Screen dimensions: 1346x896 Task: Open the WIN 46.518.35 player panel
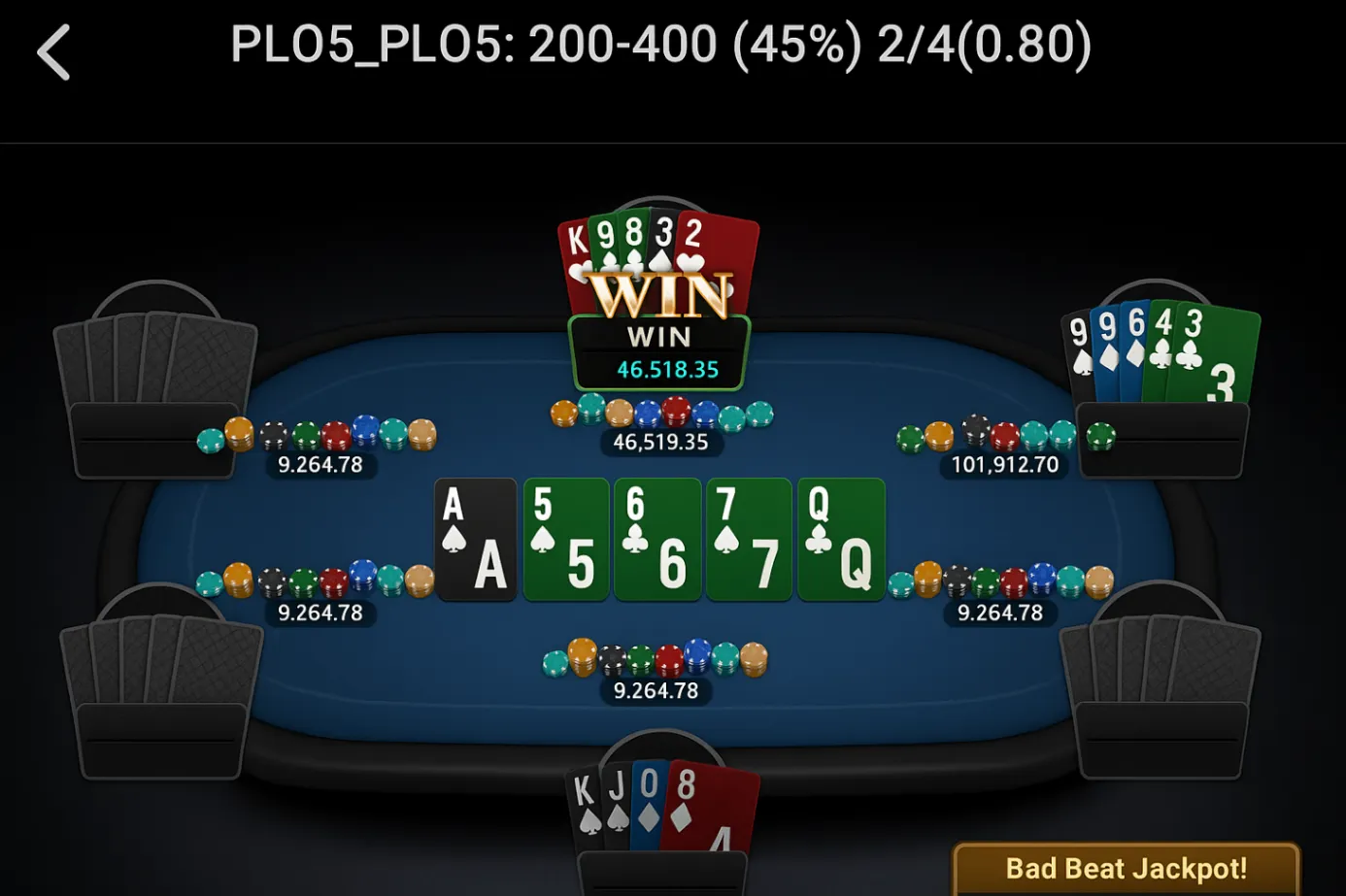tap(659, 353)
